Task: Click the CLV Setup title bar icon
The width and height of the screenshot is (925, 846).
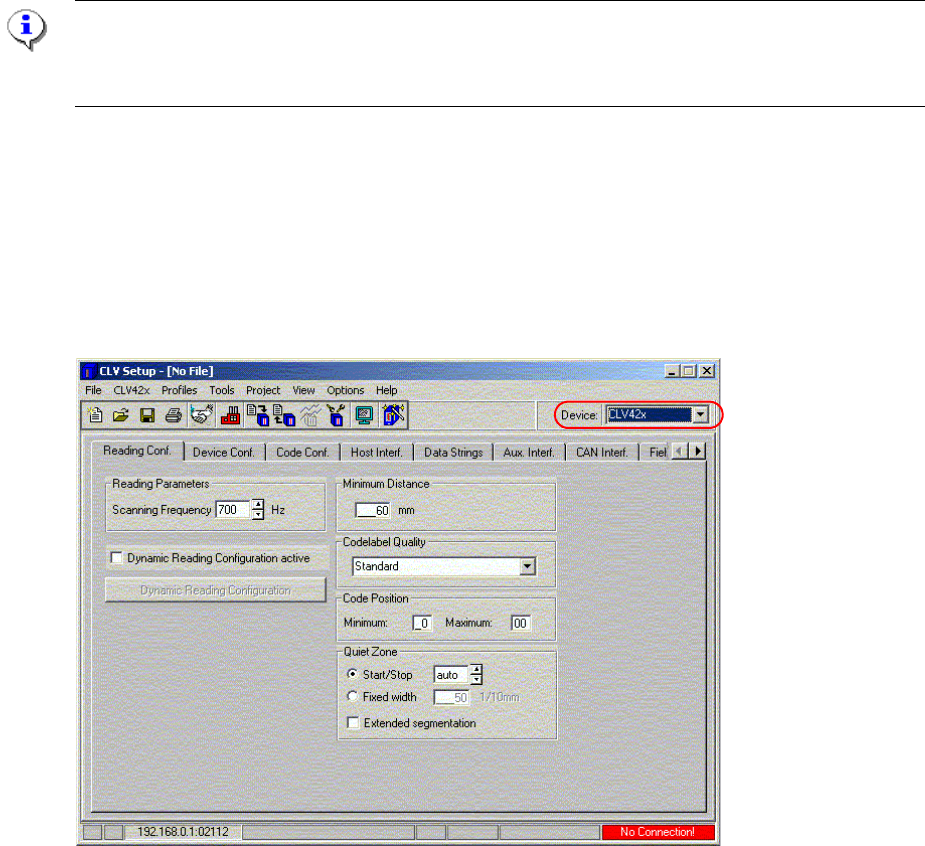Action: coord(88,371)
